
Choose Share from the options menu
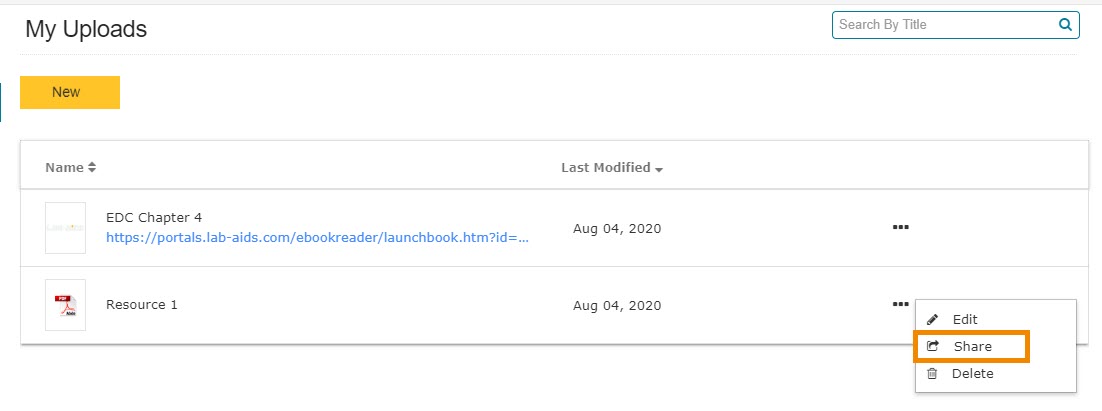point(972,347)
